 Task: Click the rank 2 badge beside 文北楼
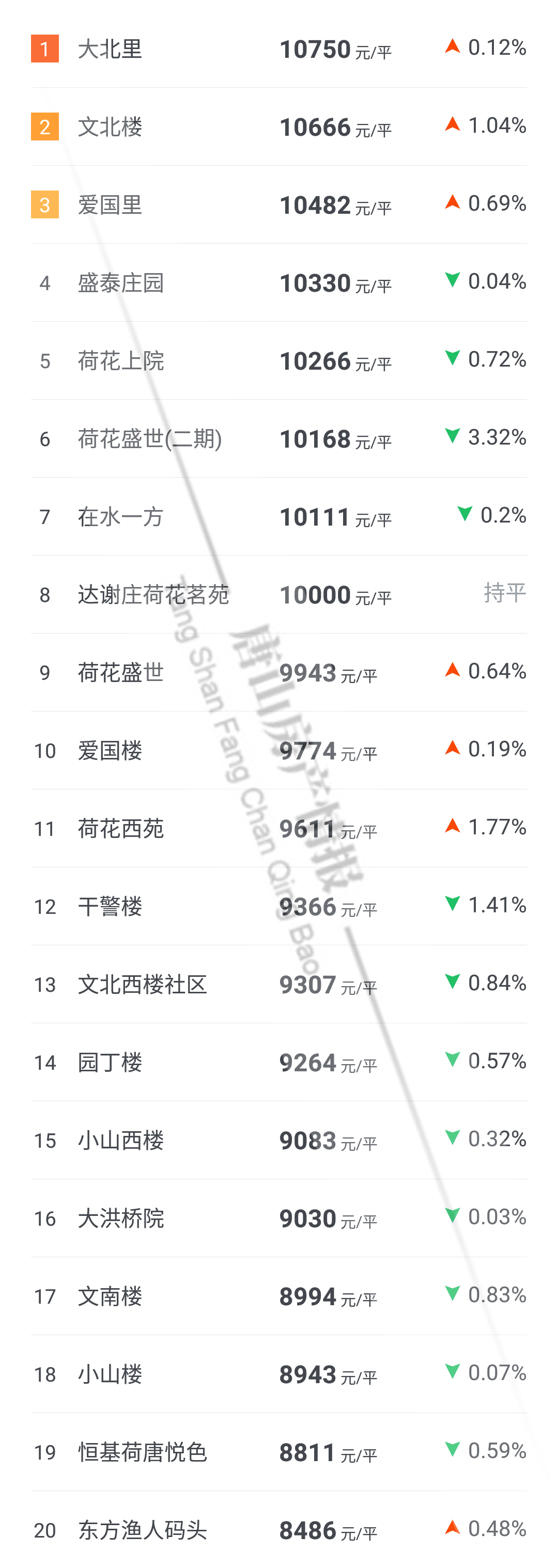click(44, 126)
